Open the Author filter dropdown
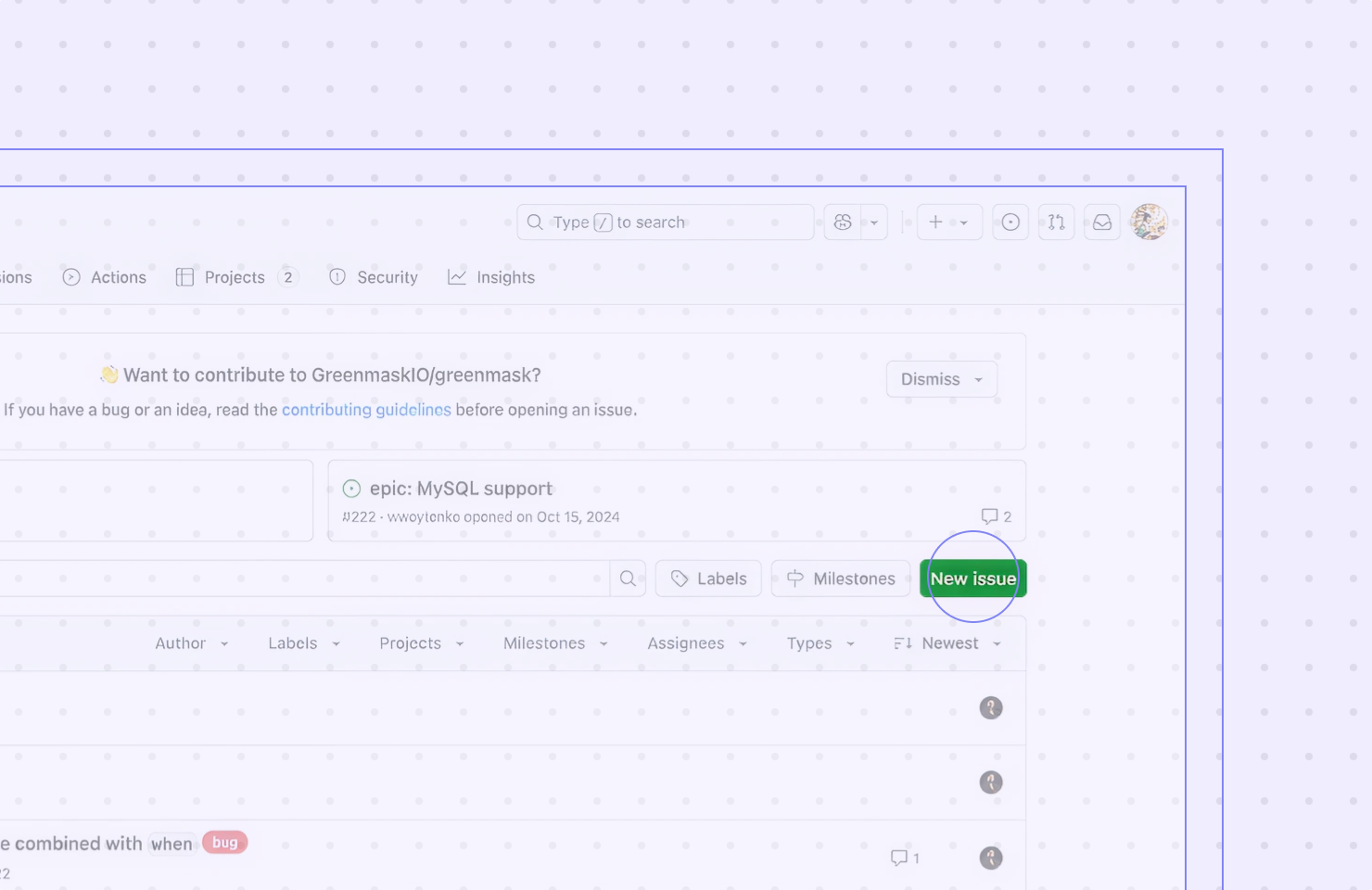 pos(192,643)
